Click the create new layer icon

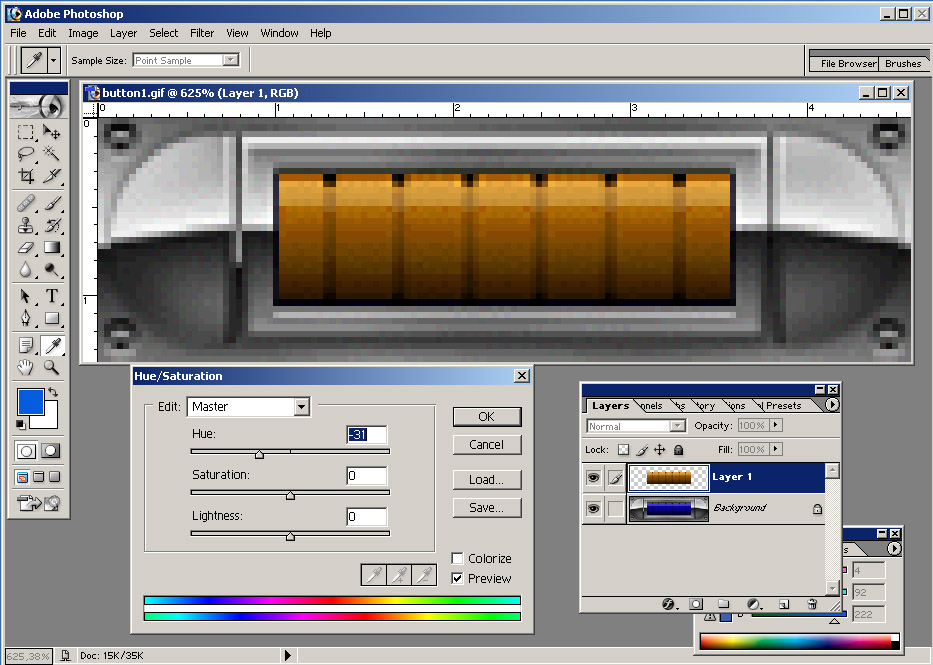click(784, 604)
